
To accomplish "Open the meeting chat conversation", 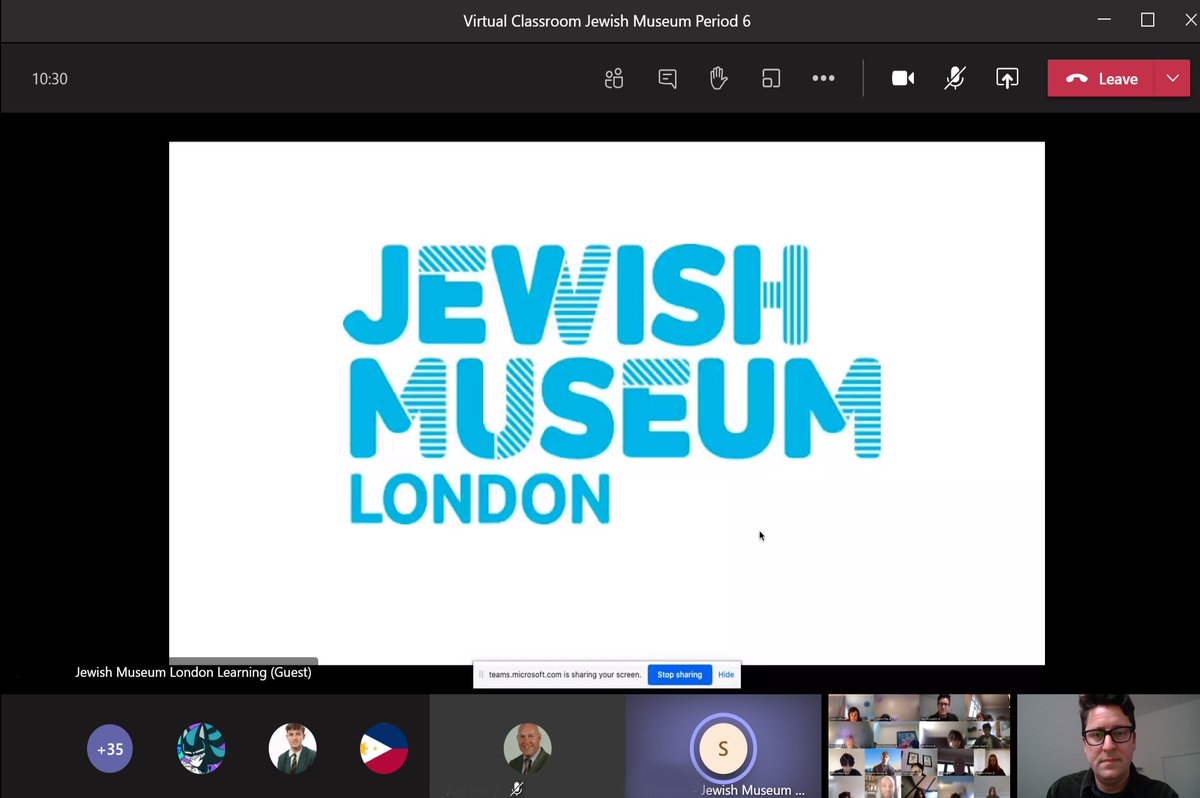I will [667, 79].
